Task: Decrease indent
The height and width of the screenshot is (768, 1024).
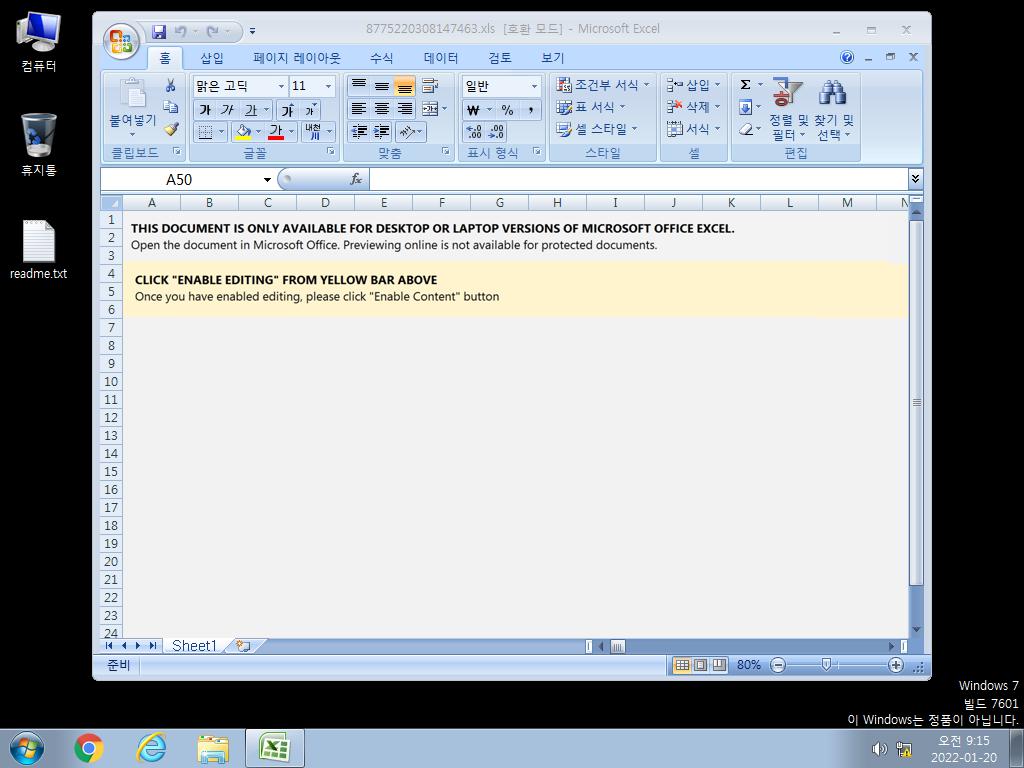Action: (x=359, y=132)
